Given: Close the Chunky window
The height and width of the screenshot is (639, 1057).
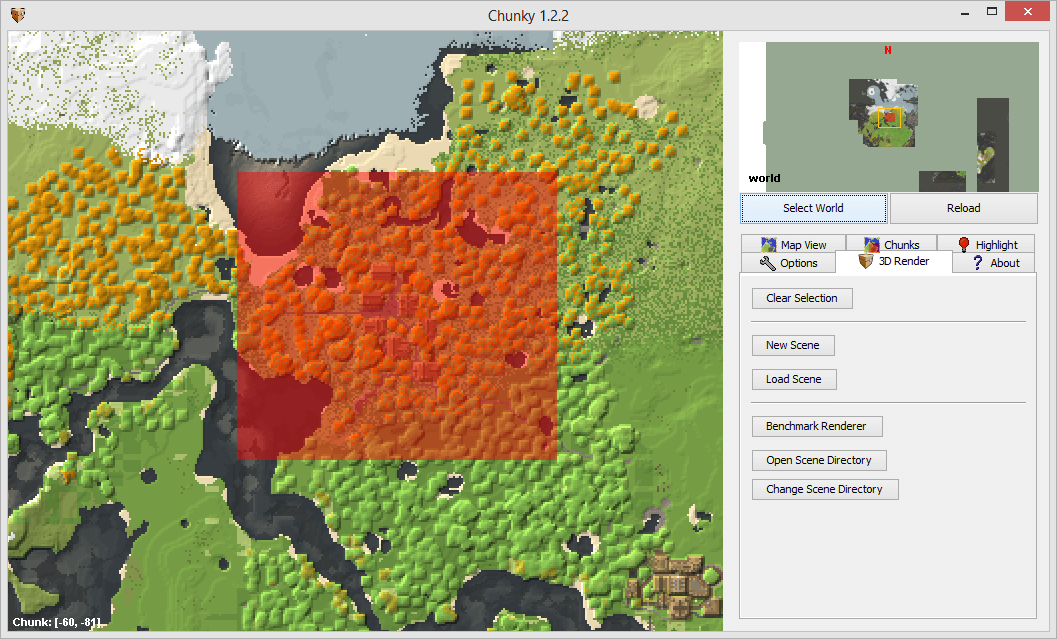Looking at the screenshot, I should point(1027,11).
